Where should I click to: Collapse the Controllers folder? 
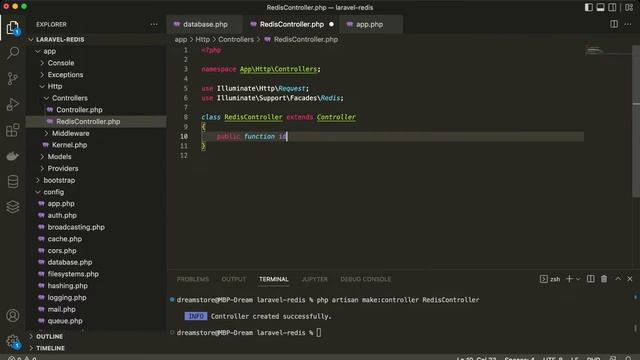point(96,98)
